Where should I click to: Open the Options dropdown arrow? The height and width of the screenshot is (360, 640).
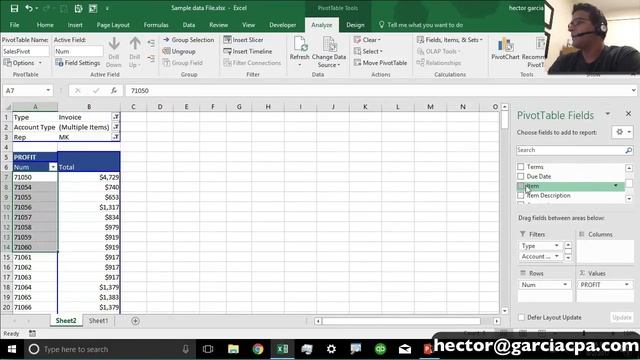coord(40,63)
